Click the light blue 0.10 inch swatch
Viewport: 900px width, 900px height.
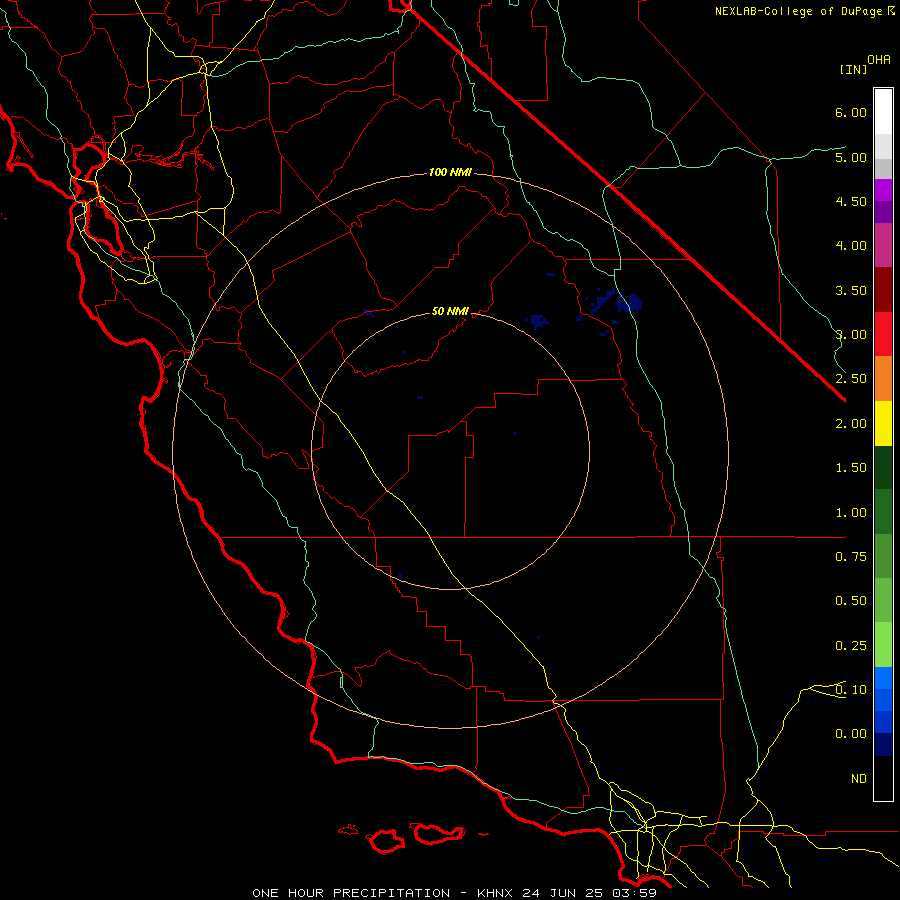pyautogui.click(x=883, y=678)
